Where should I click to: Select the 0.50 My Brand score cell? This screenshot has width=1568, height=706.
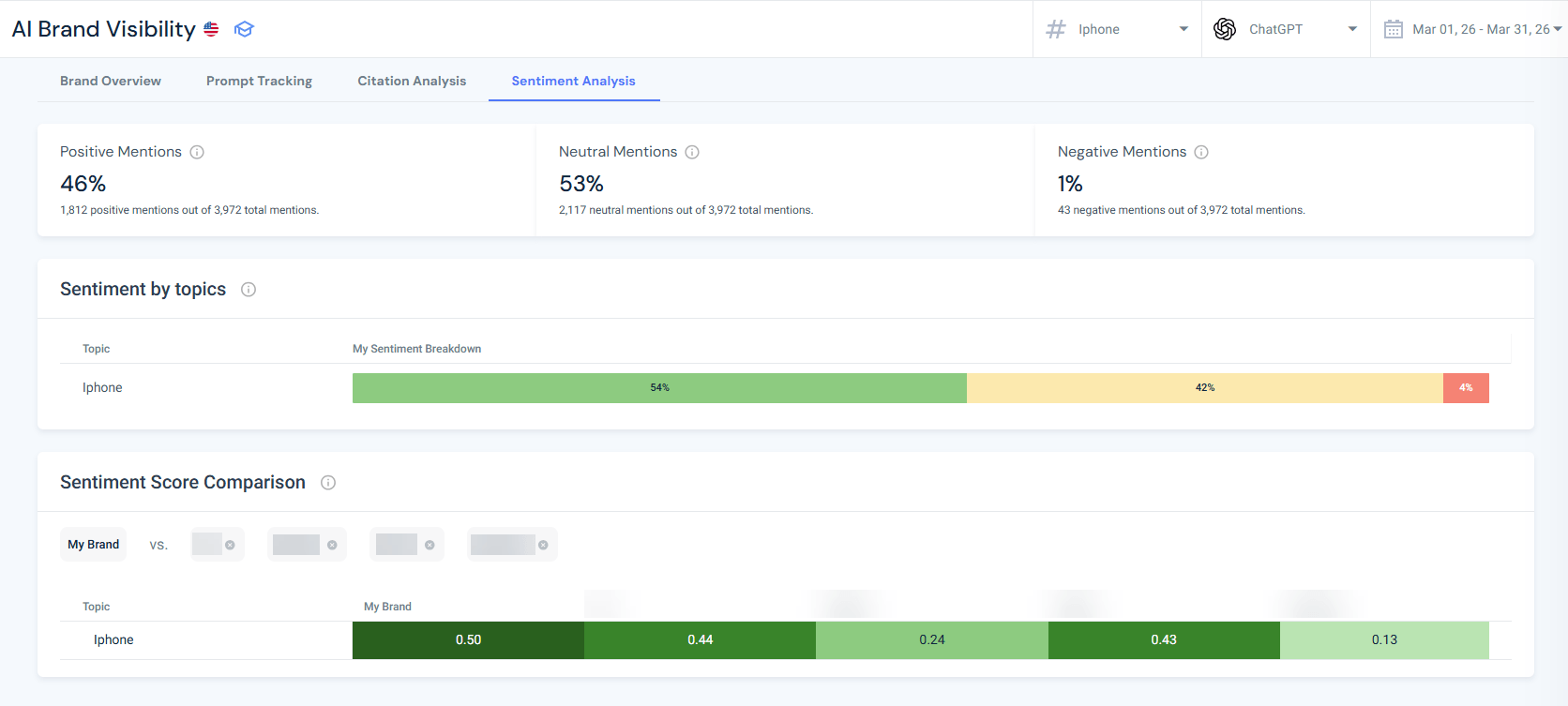pyautogui.click(x=468, y=640)
